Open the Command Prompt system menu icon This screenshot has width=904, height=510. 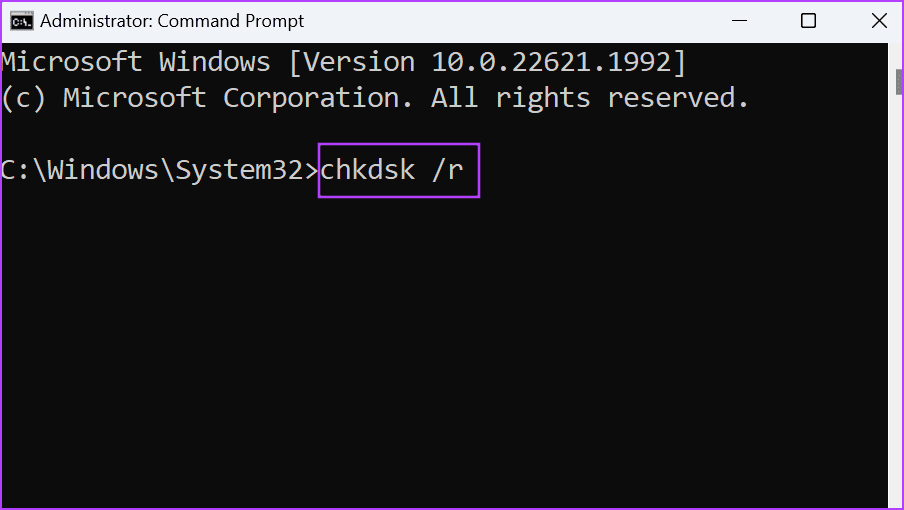pyautogui.click(x=20, y=21)
